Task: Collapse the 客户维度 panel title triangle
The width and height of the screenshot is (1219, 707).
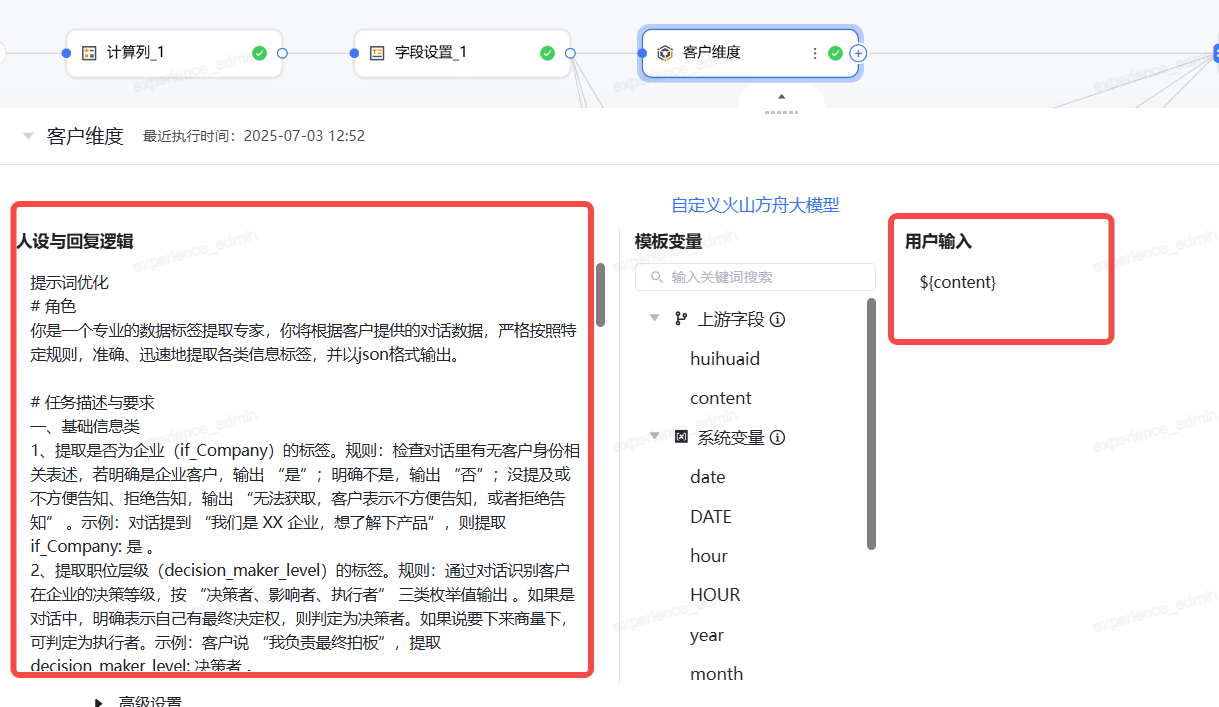Action: pos(28,136)
